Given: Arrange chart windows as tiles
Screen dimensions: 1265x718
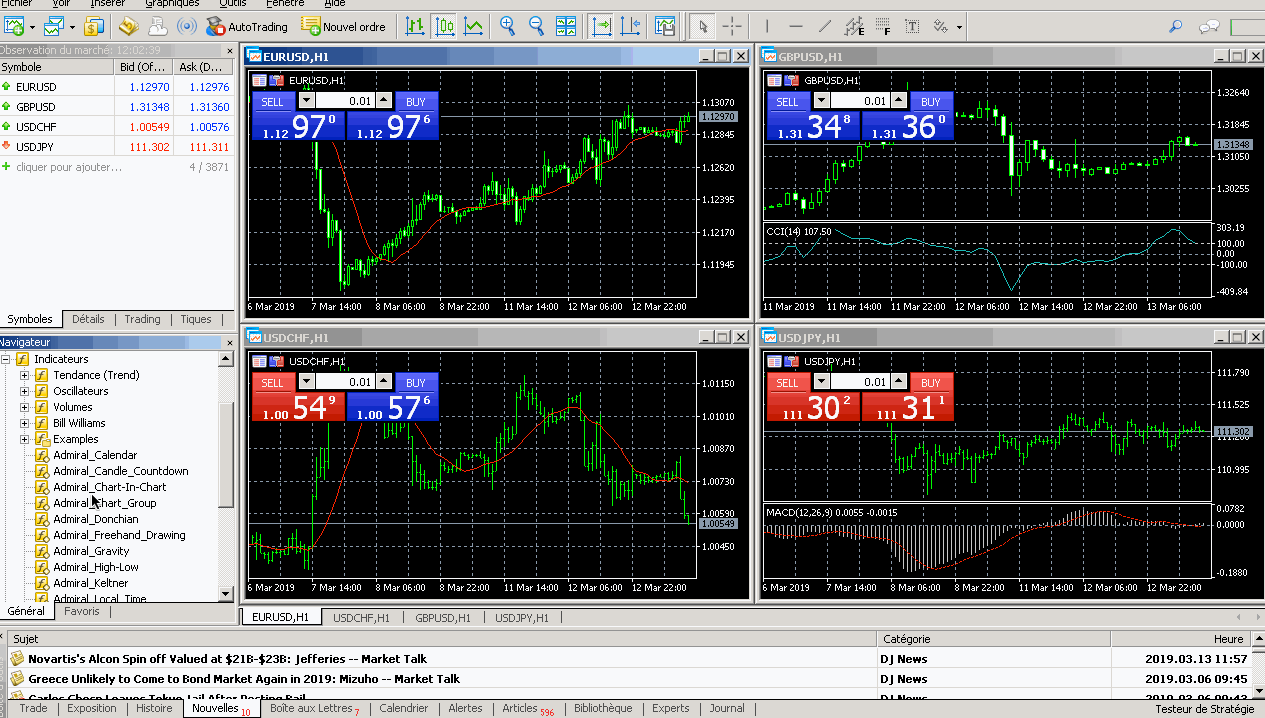Looking at the screenshot, I should coord(565,27).
